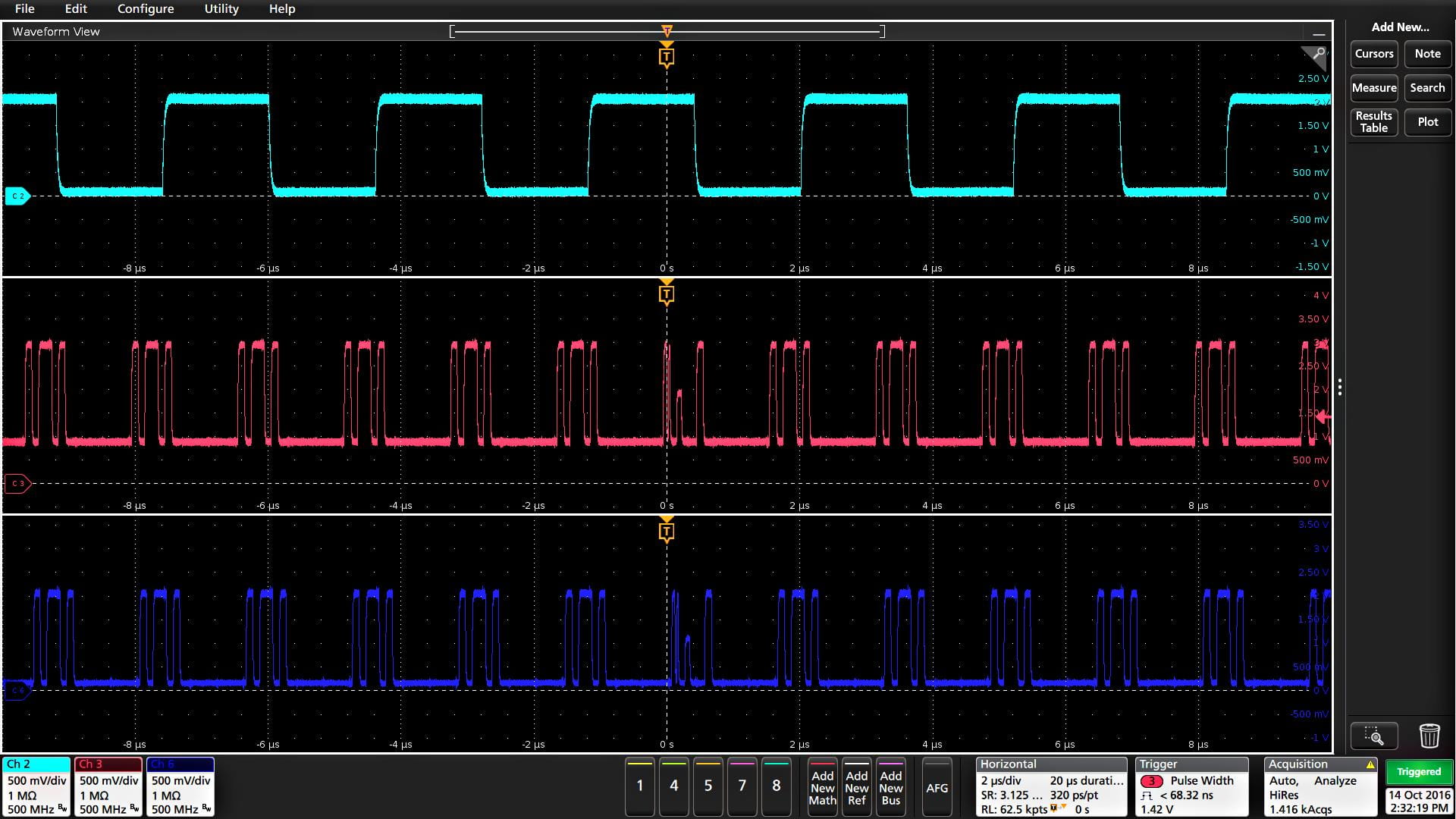Open the Configure menu
The image size is (1456, 819).
(x=146, y=9)
